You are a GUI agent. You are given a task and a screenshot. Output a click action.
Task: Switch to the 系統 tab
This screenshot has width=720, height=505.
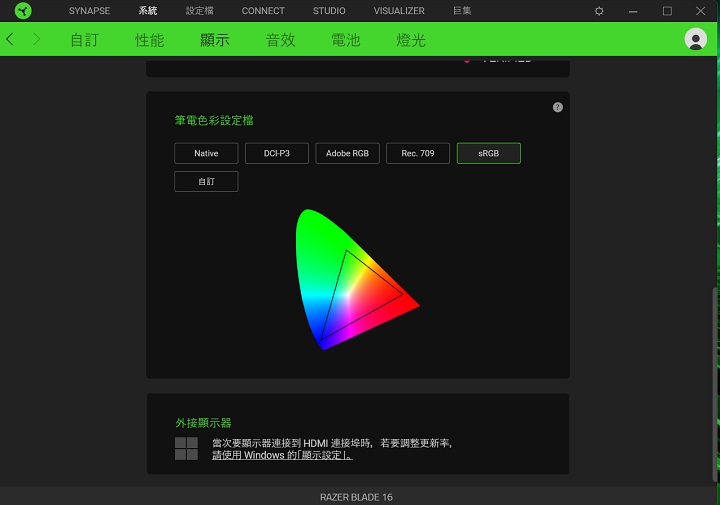pos(148,11)
